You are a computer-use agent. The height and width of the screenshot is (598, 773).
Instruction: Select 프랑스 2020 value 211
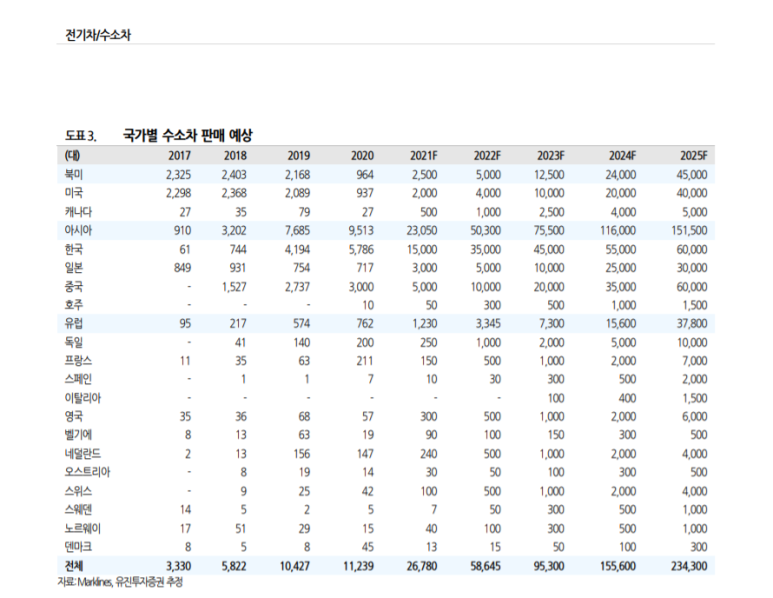click(365, 361)
